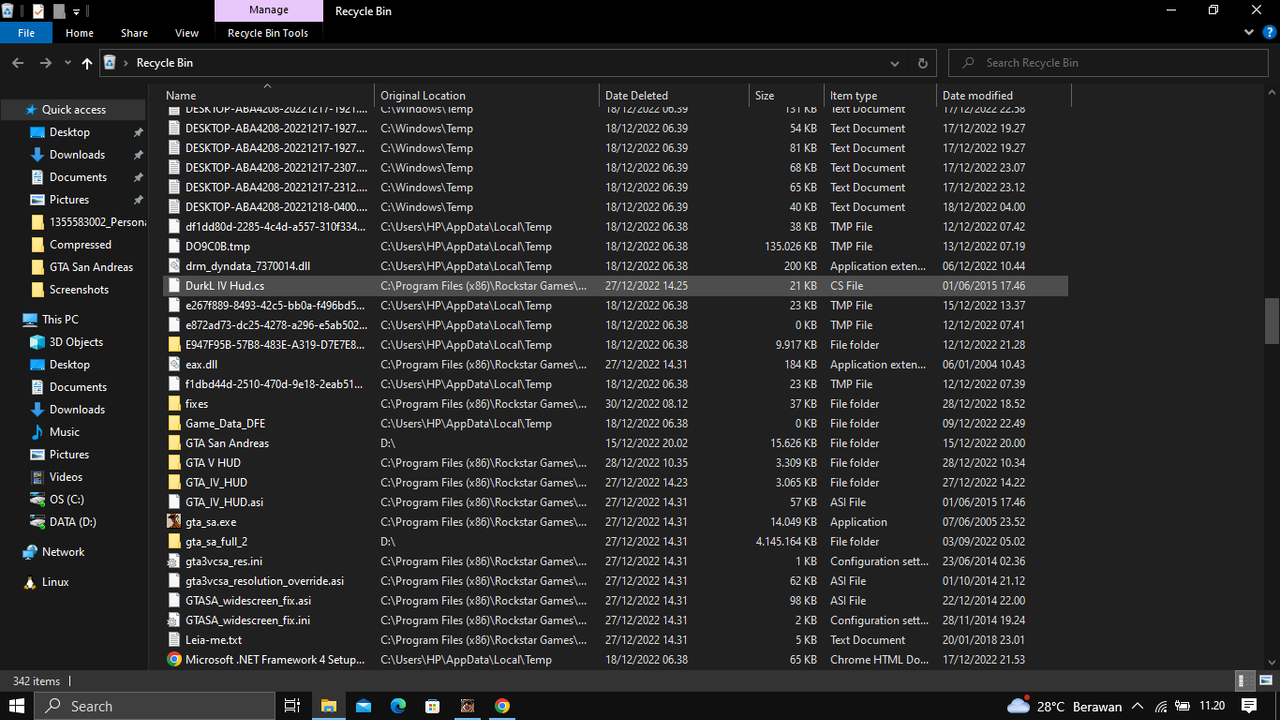Go back using the back arrow
1280x720 pixels.
pos(17,63)
